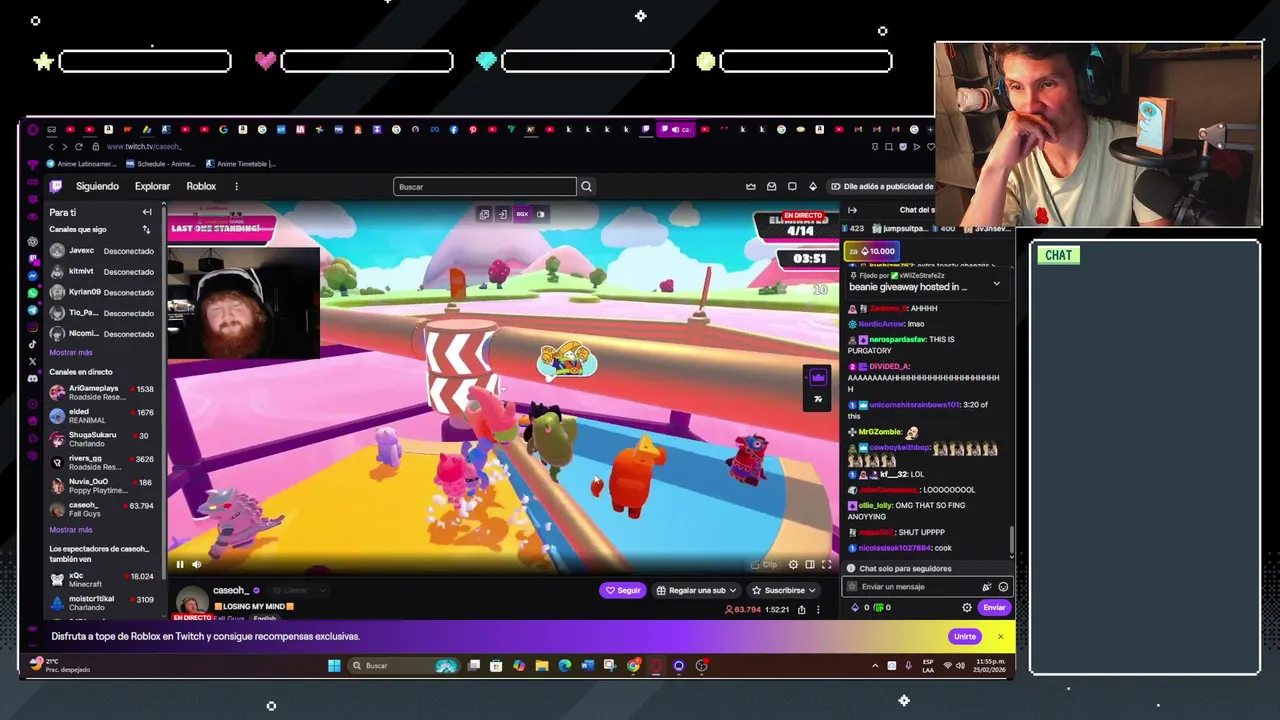Screen dimensions: 1280x720
Task: Click Mostrar más under followed channels
Action: coord(70,352)
